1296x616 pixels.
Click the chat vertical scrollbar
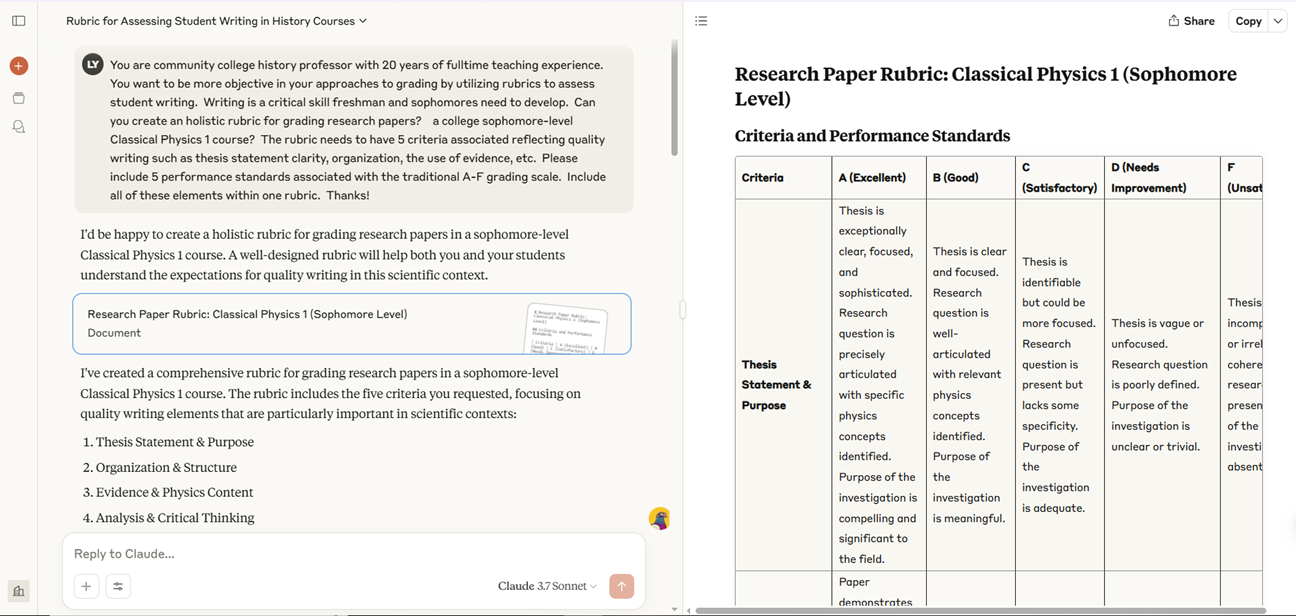pyautogui.click(x=675, y=98)
